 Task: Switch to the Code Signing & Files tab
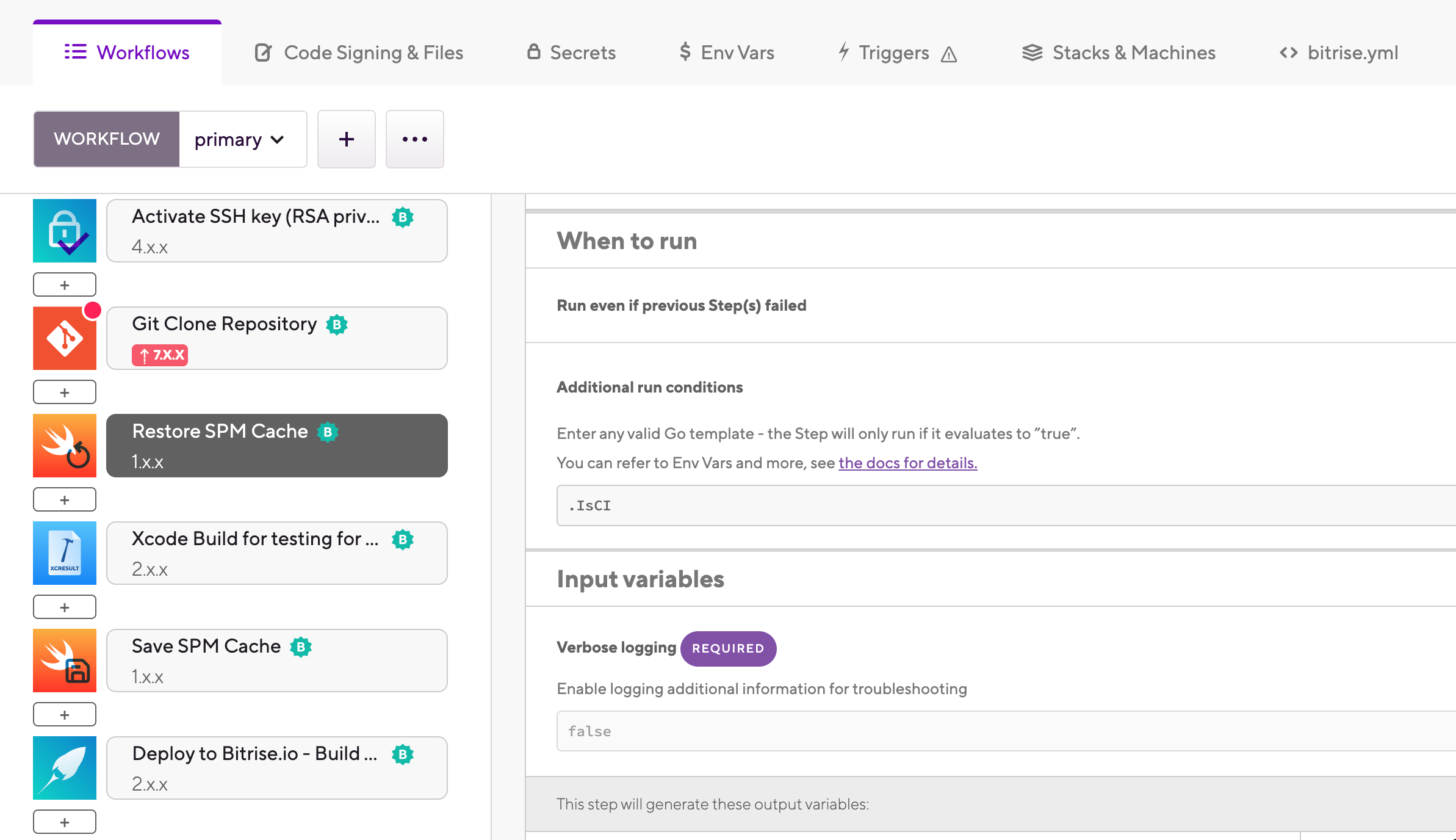(x=359, y=53)
